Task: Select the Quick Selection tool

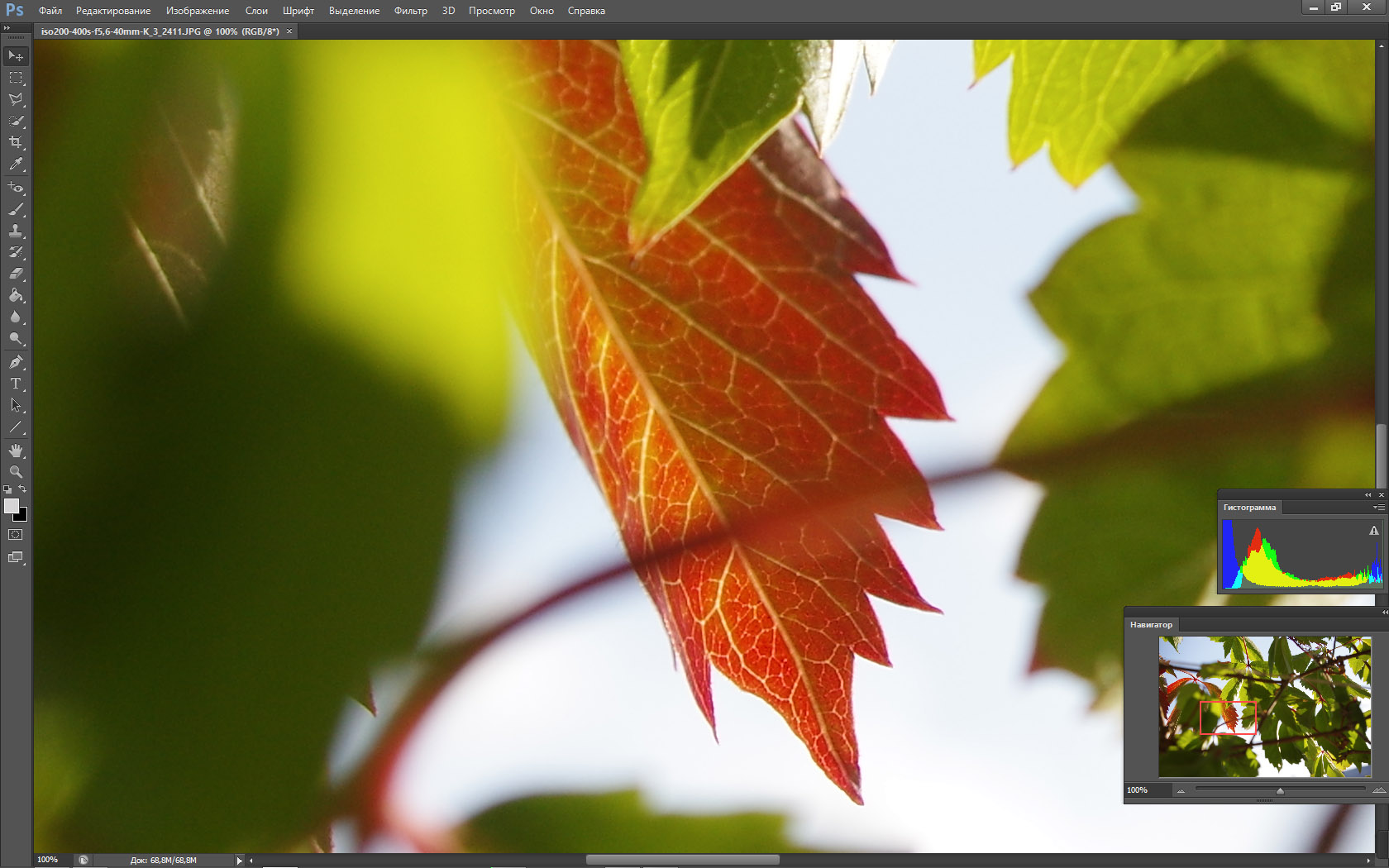Action: click(16, 121)
